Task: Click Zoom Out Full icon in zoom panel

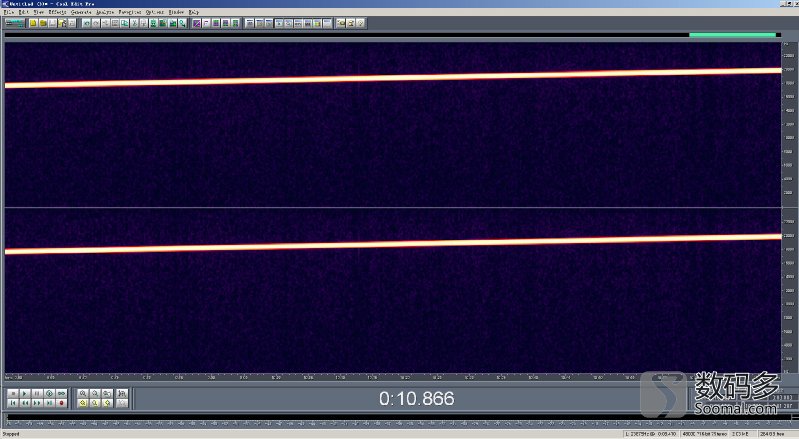Action: point(107,394)
